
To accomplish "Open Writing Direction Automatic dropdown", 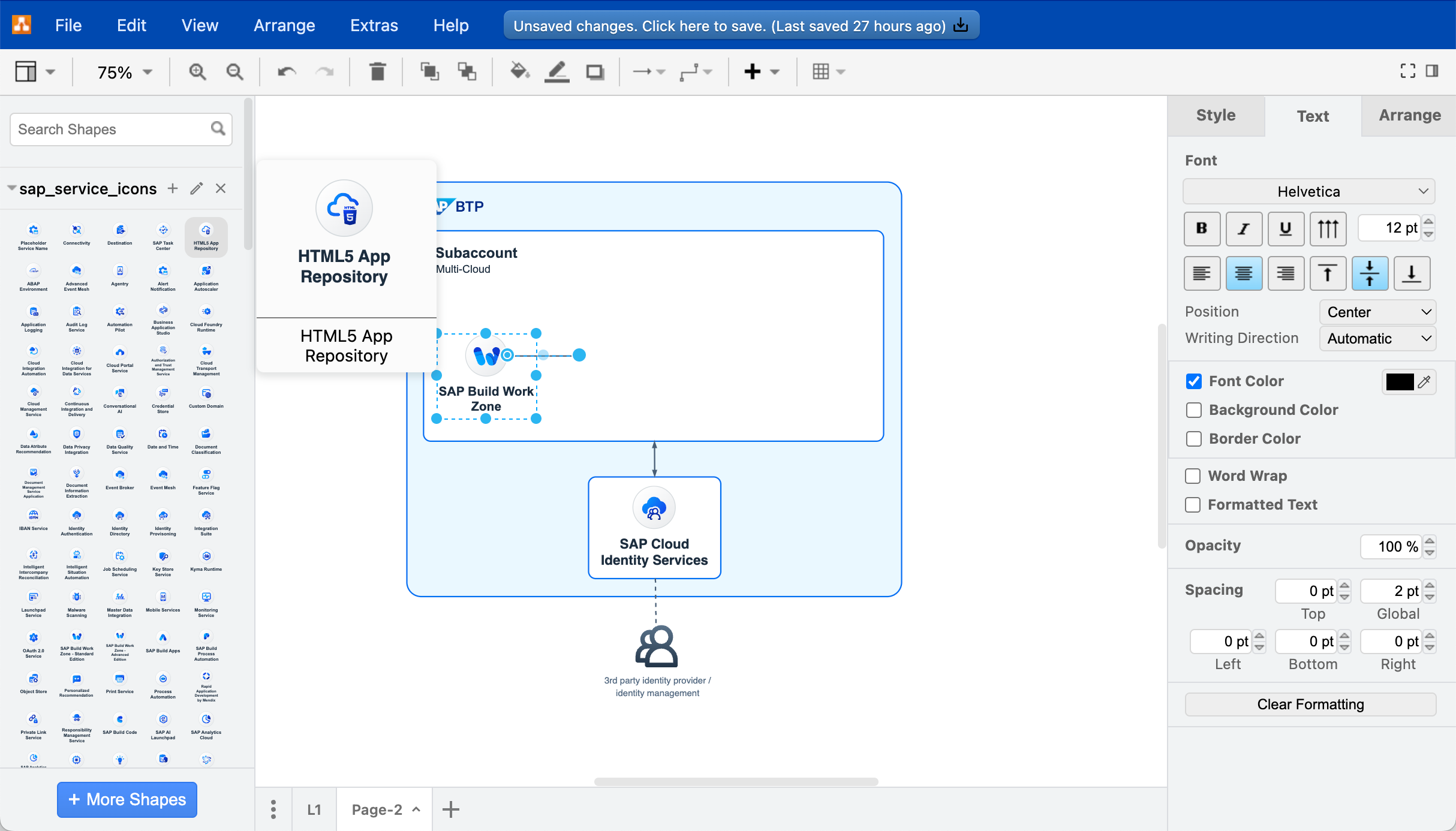I will click(1377, 339).
